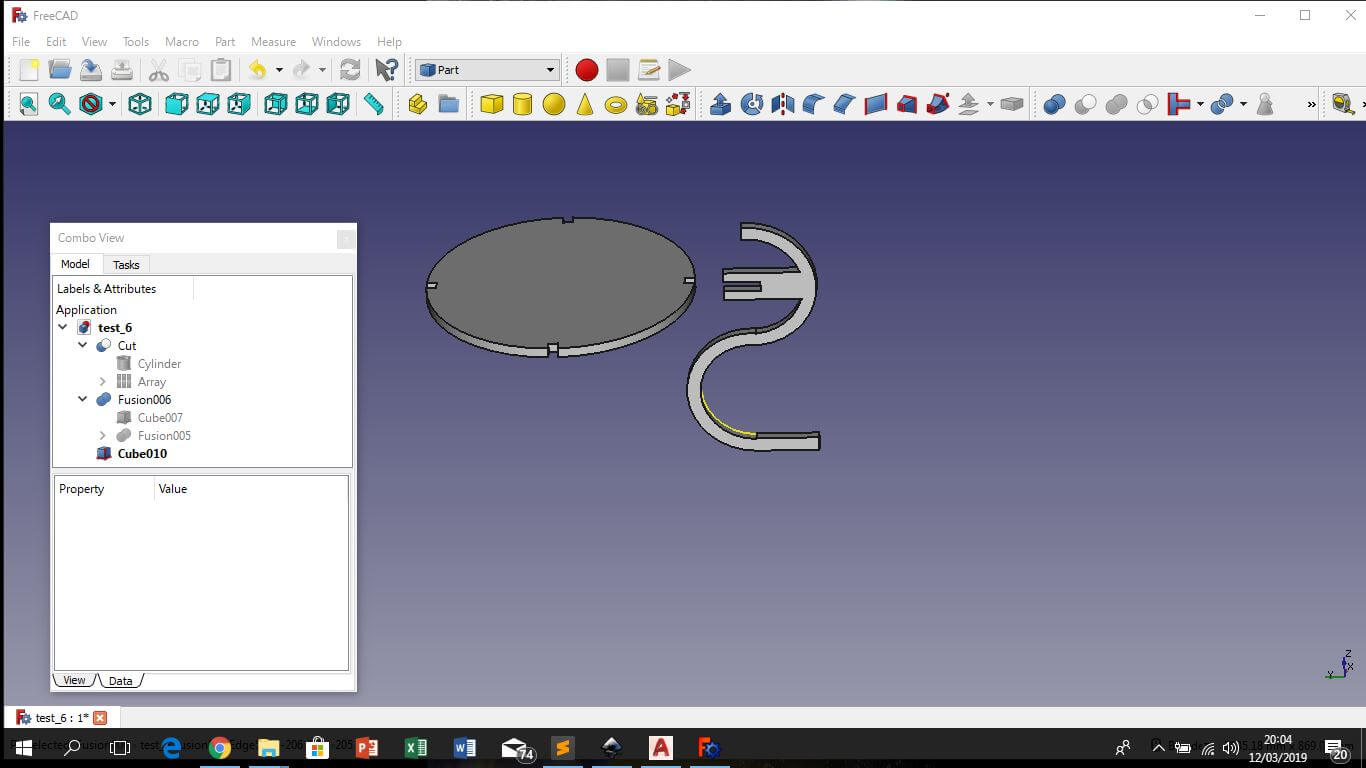This screenshot has height=768, width=1366.
Task: Select Cylinder in the model tree
Action: pyautogui.click(x=159, y=364)
